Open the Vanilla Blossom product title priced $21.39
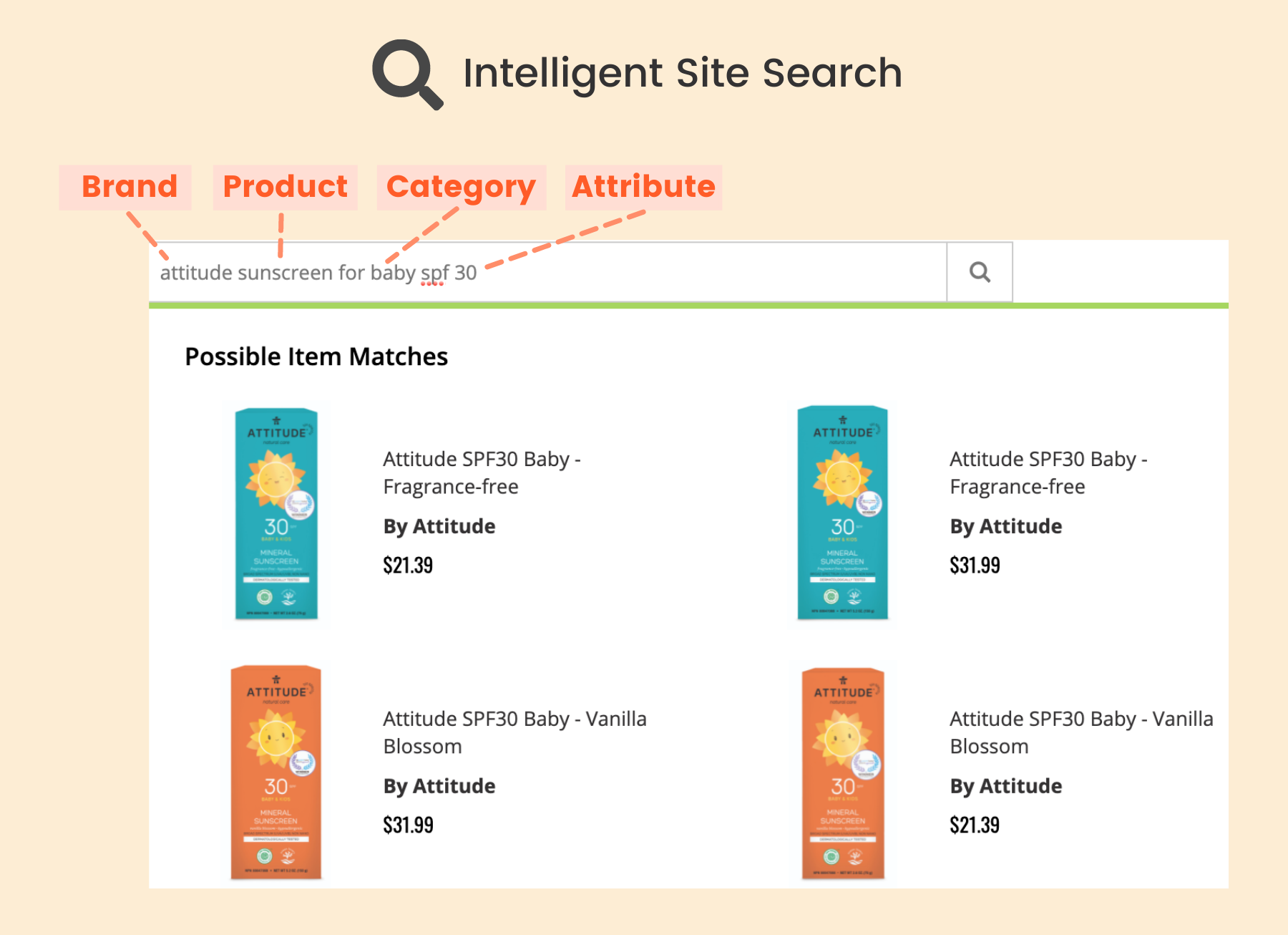The height and width of the screenshot is (935, 1288). (1081, 732)
